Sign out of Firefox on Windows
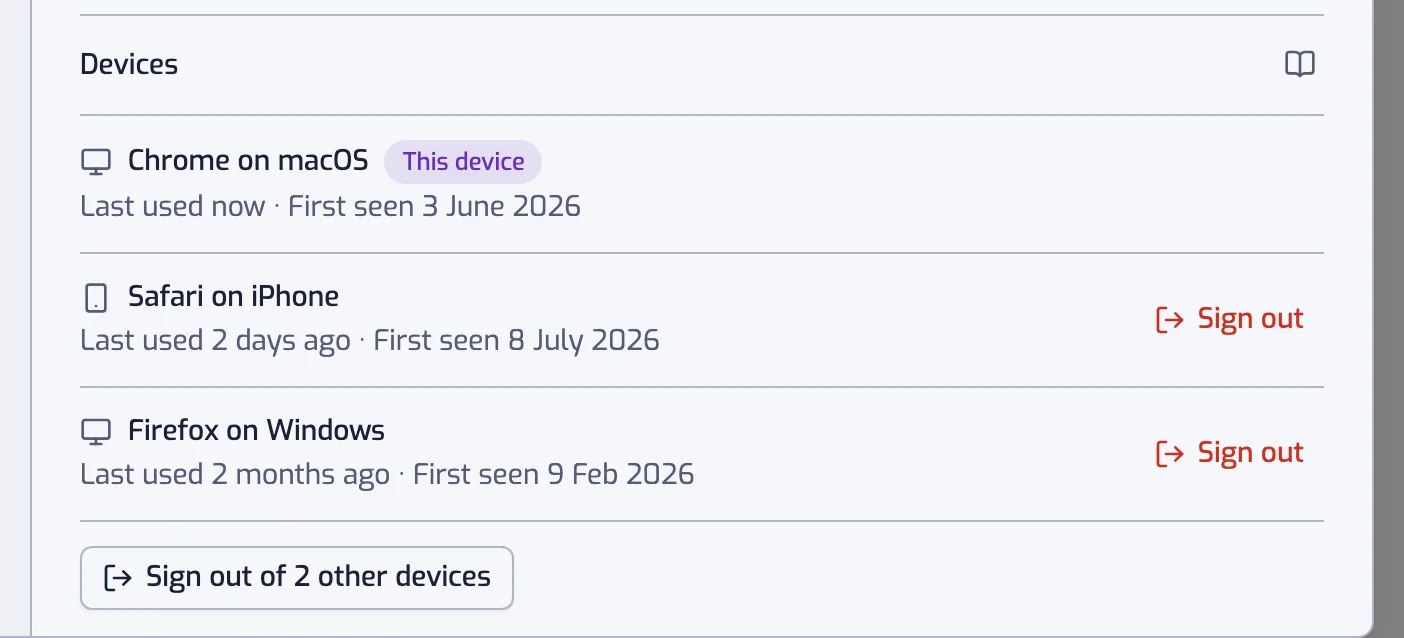The width and height of the screenshot is (1404, 638). click(1230, 453)
